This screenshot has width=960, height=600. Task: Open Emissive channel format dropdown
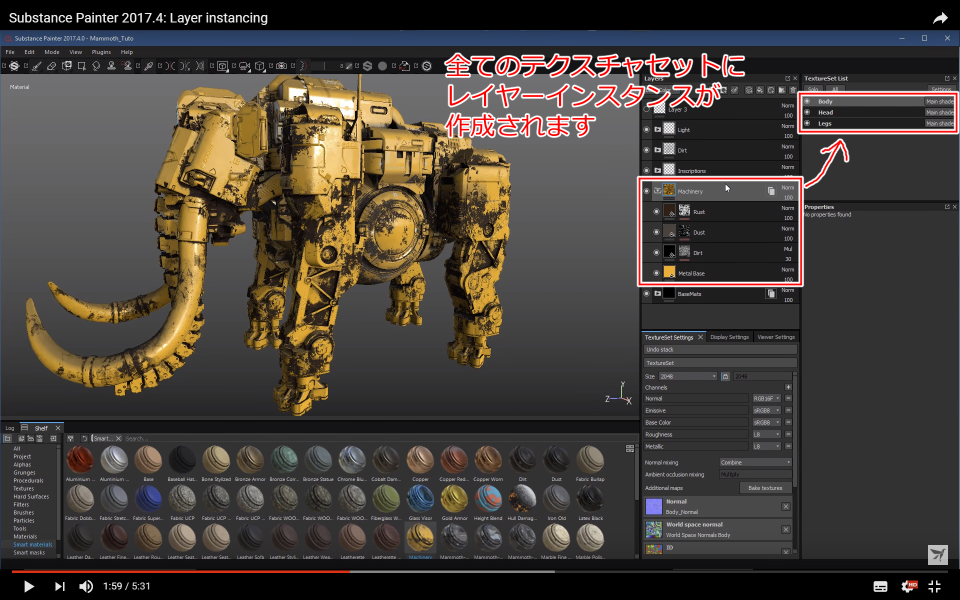pyautogui.click(x=767, y=410)
